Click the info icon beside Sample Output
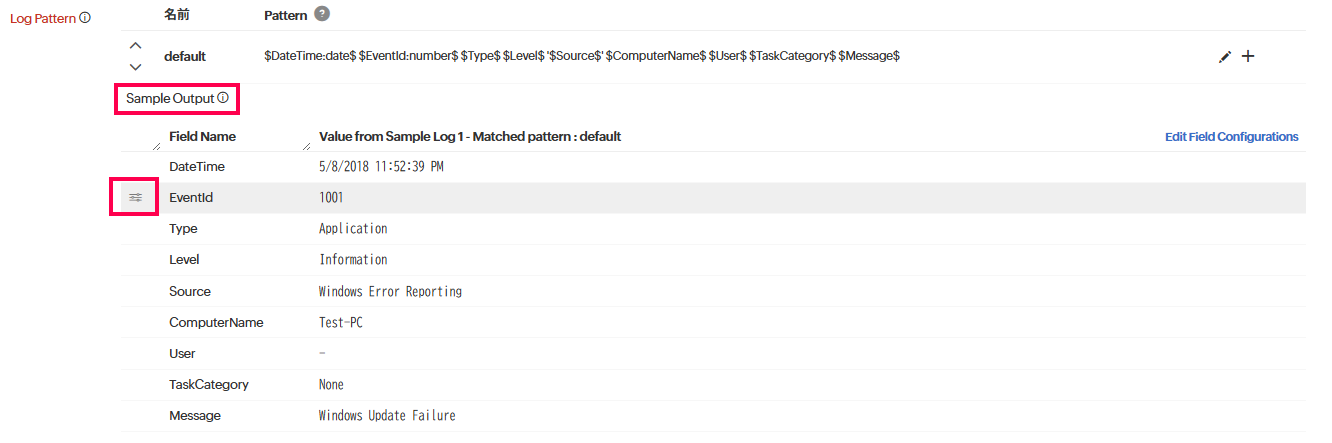The height and width of the screenshot is (443, 1332). coord(223,99)
